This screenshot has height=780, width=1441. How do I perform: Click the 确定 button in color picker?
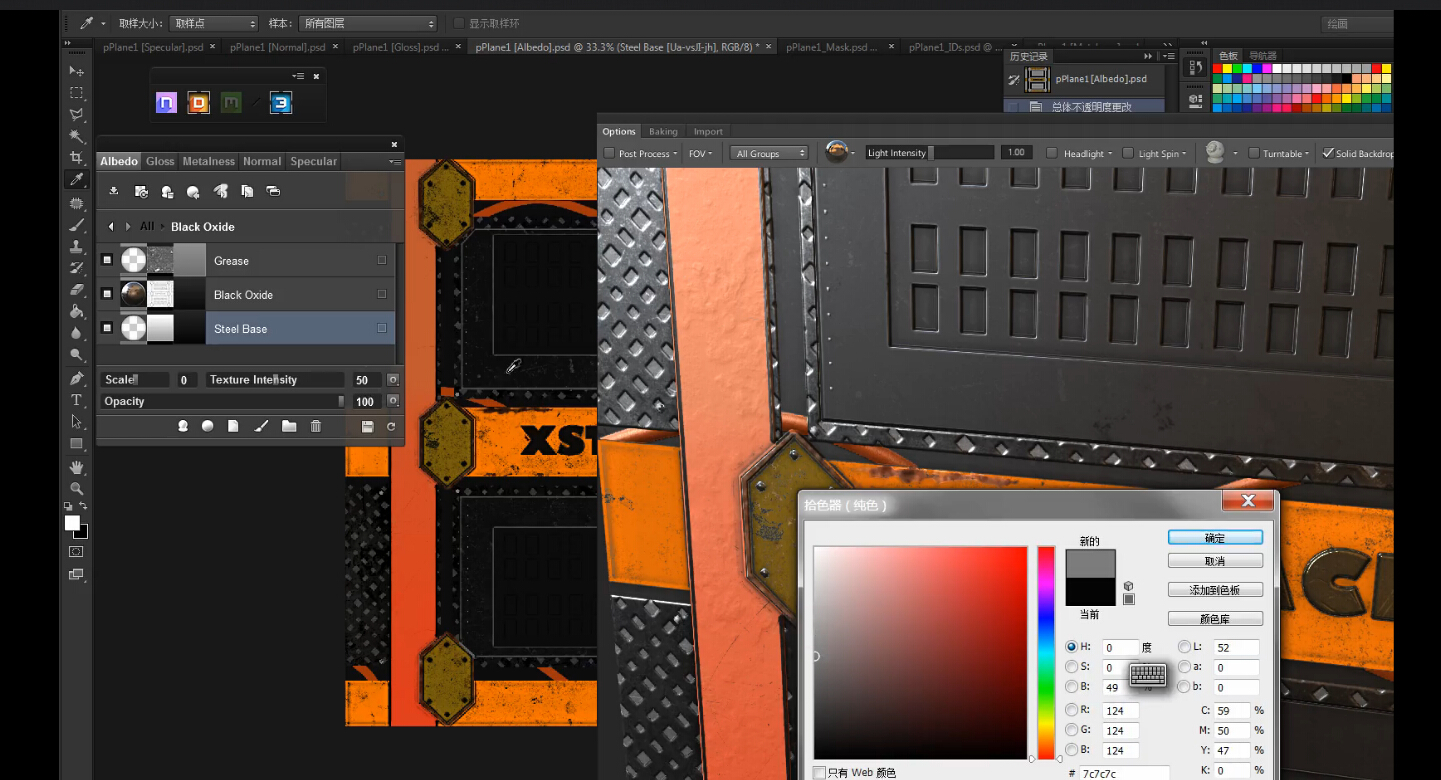(x=1214, y=538)
